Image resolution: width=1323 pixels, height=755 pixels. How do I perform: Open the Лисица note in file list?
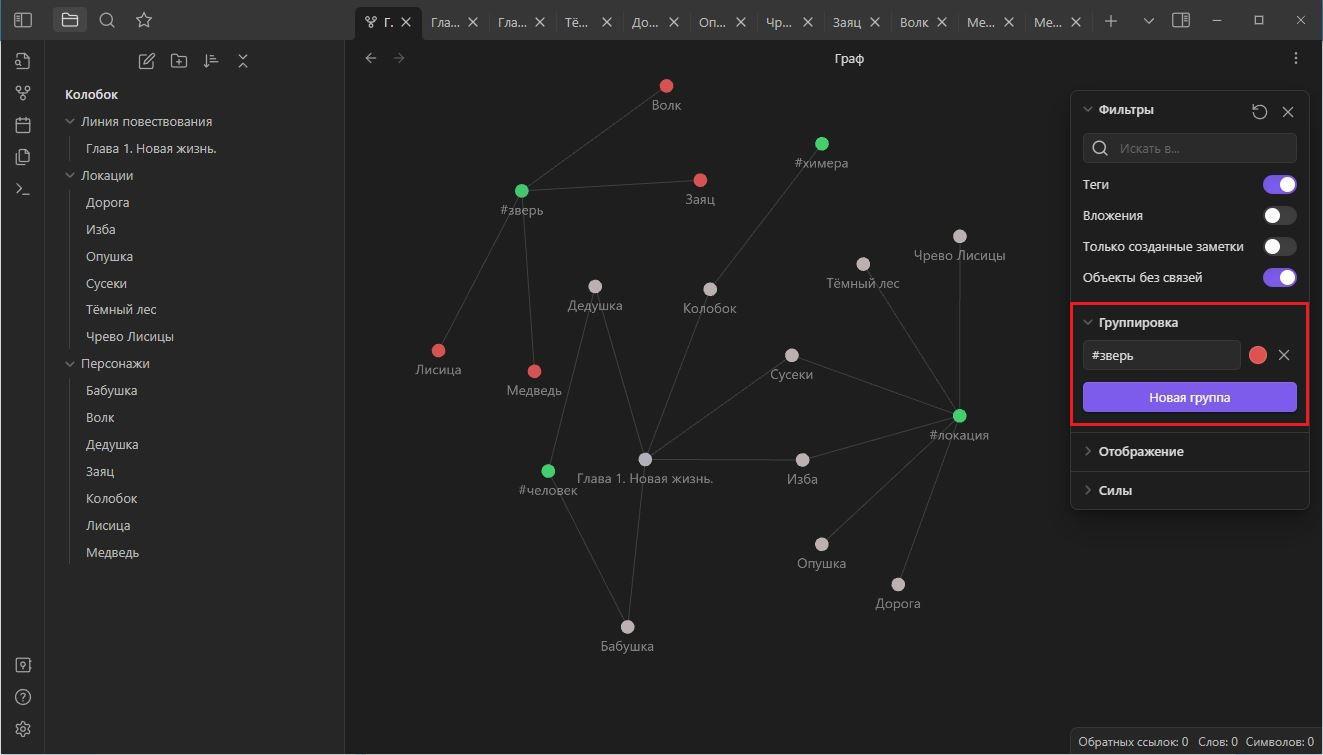[108, 525]
